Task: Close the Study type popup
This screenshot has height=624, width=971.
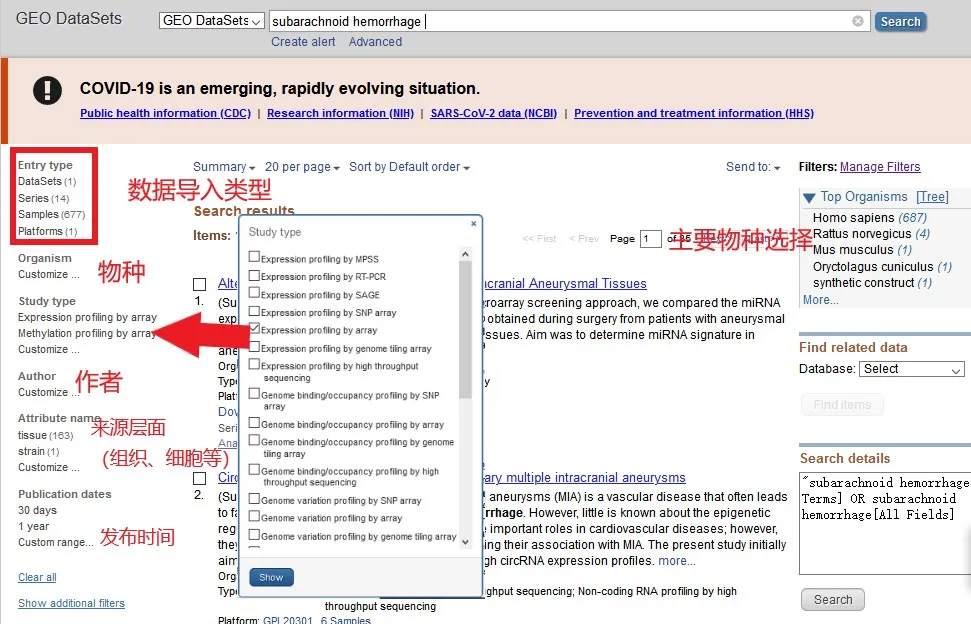Action: point(473,225)
